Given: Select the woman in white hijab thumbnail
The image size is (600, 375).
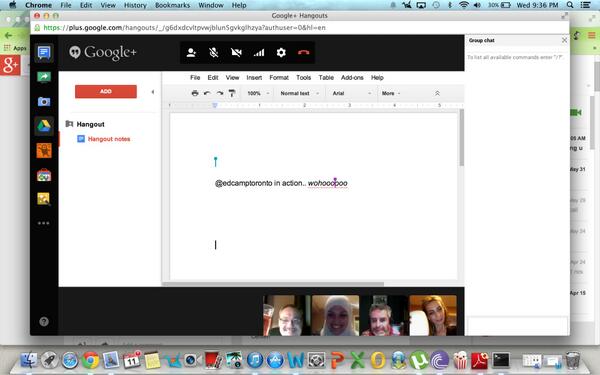Looking at the screenshot, I should point(335,315).
